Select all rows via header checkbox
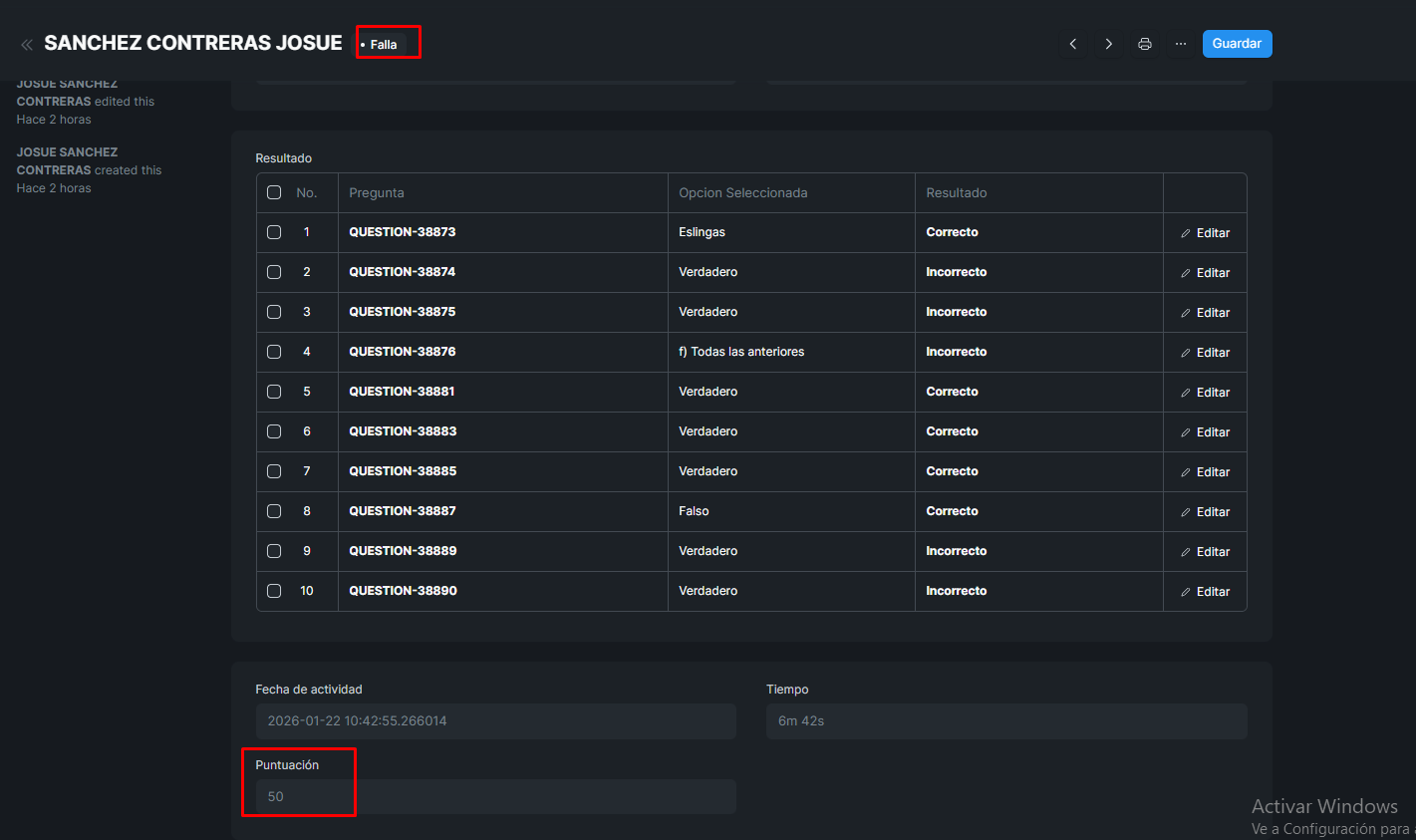 pos(274,192)
